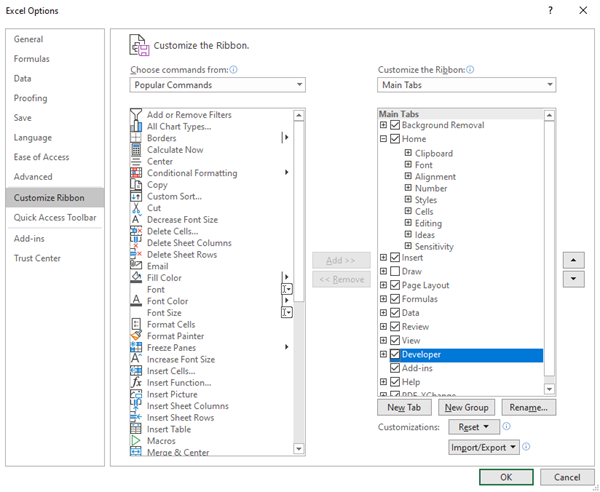Image resolution: width=600 pixels, height=492 pixels.
Task: Toggle the Add-ins tab checkbox
Action: (x=395, y=368)
